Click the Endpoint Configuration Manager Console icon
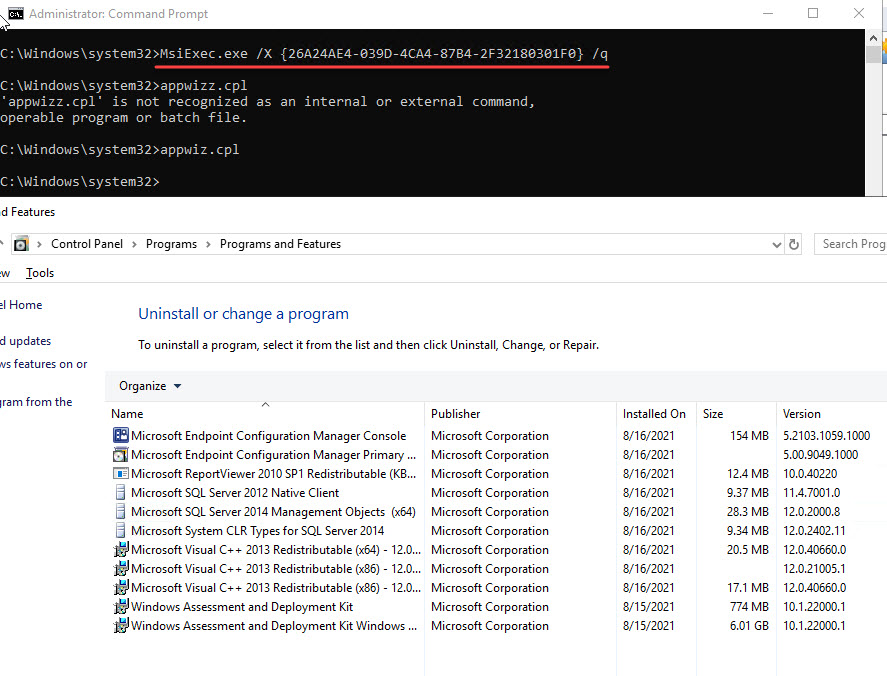The width and height of the screenshot is (887, 676). 121,436
